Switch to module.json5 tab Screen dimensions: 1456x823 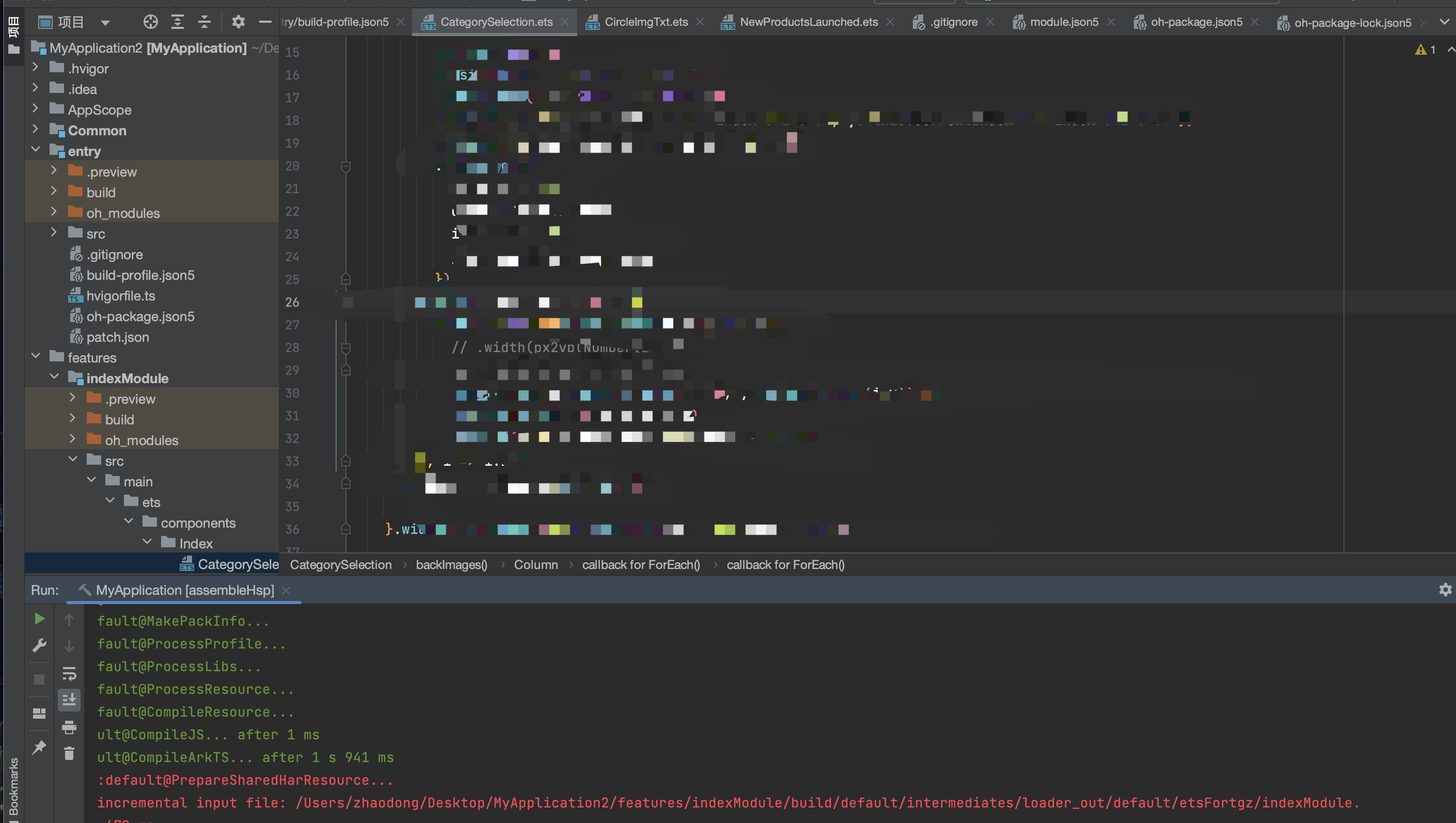point(1064,22)
